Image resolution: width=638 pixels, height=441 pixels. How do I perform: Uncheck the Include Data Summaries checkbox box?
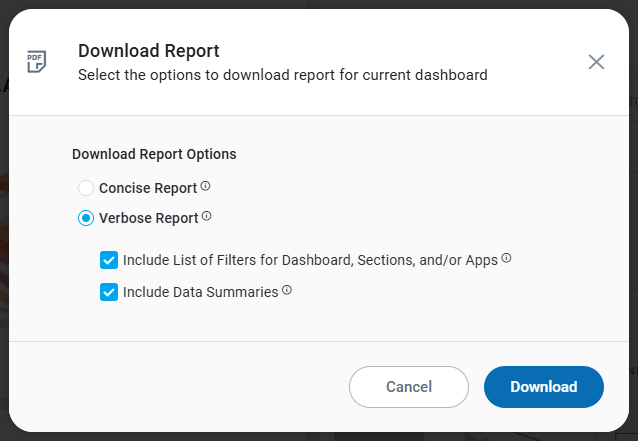[x=109, y=292]
